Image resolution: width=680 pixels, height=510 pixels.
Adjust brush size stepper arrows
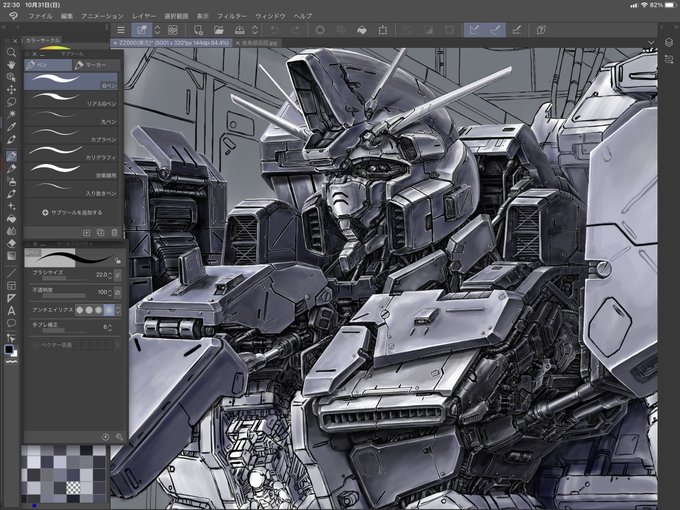[110, 275]
